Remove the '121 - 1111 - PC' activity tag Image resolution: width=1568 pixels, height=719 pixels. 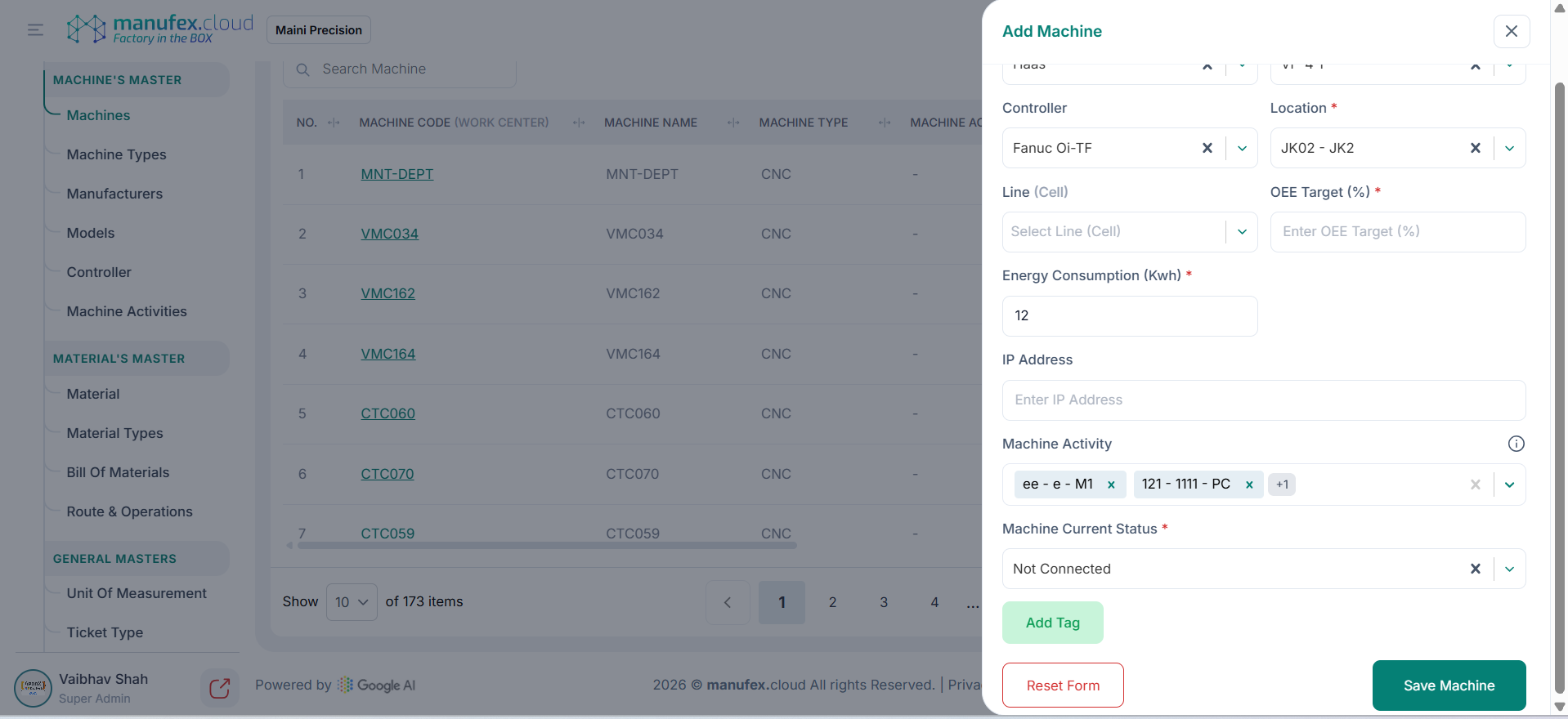point(1249,485)
